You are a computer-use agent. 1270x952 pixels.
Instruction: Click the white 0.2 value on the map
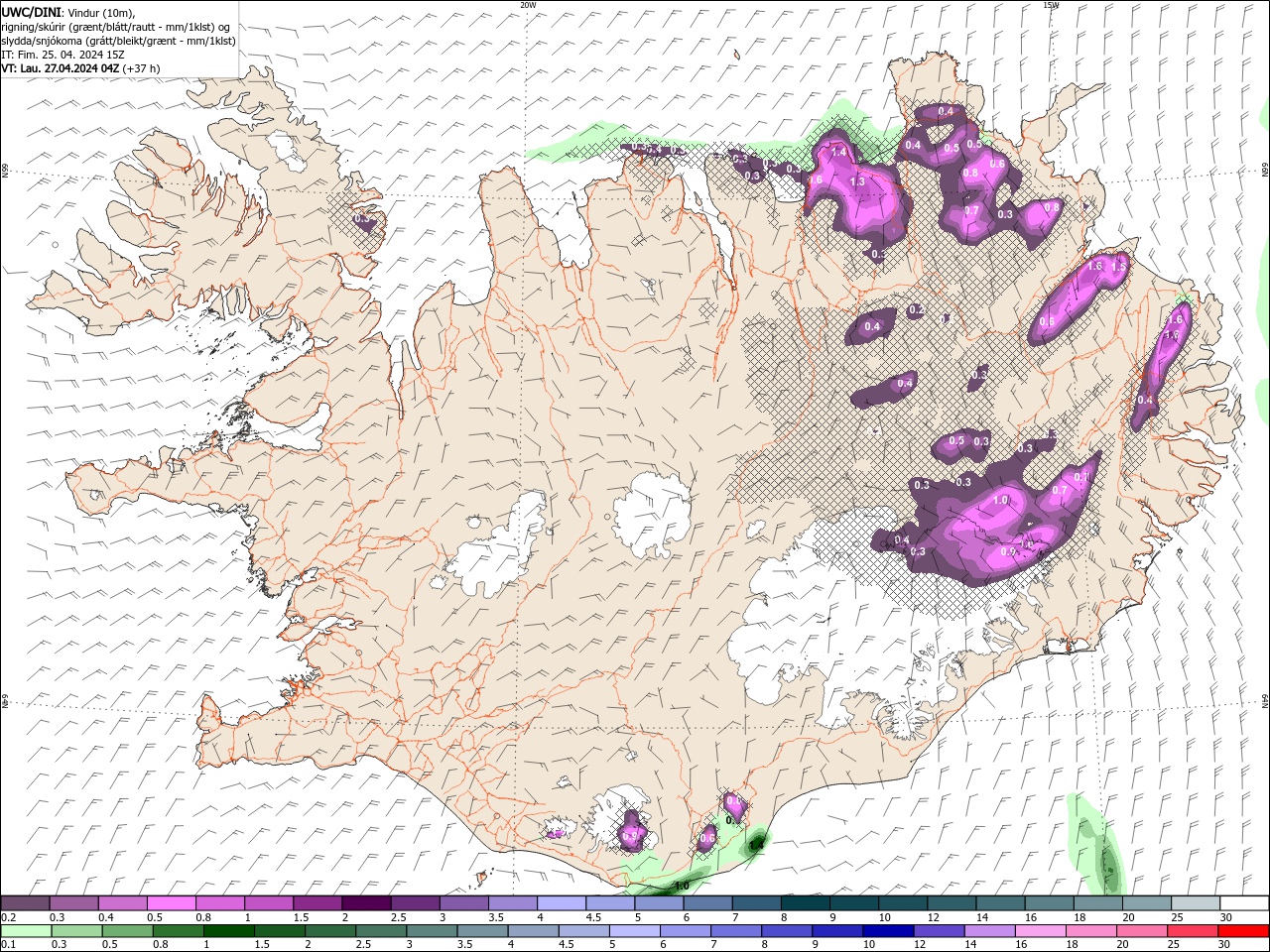(917, 310)
